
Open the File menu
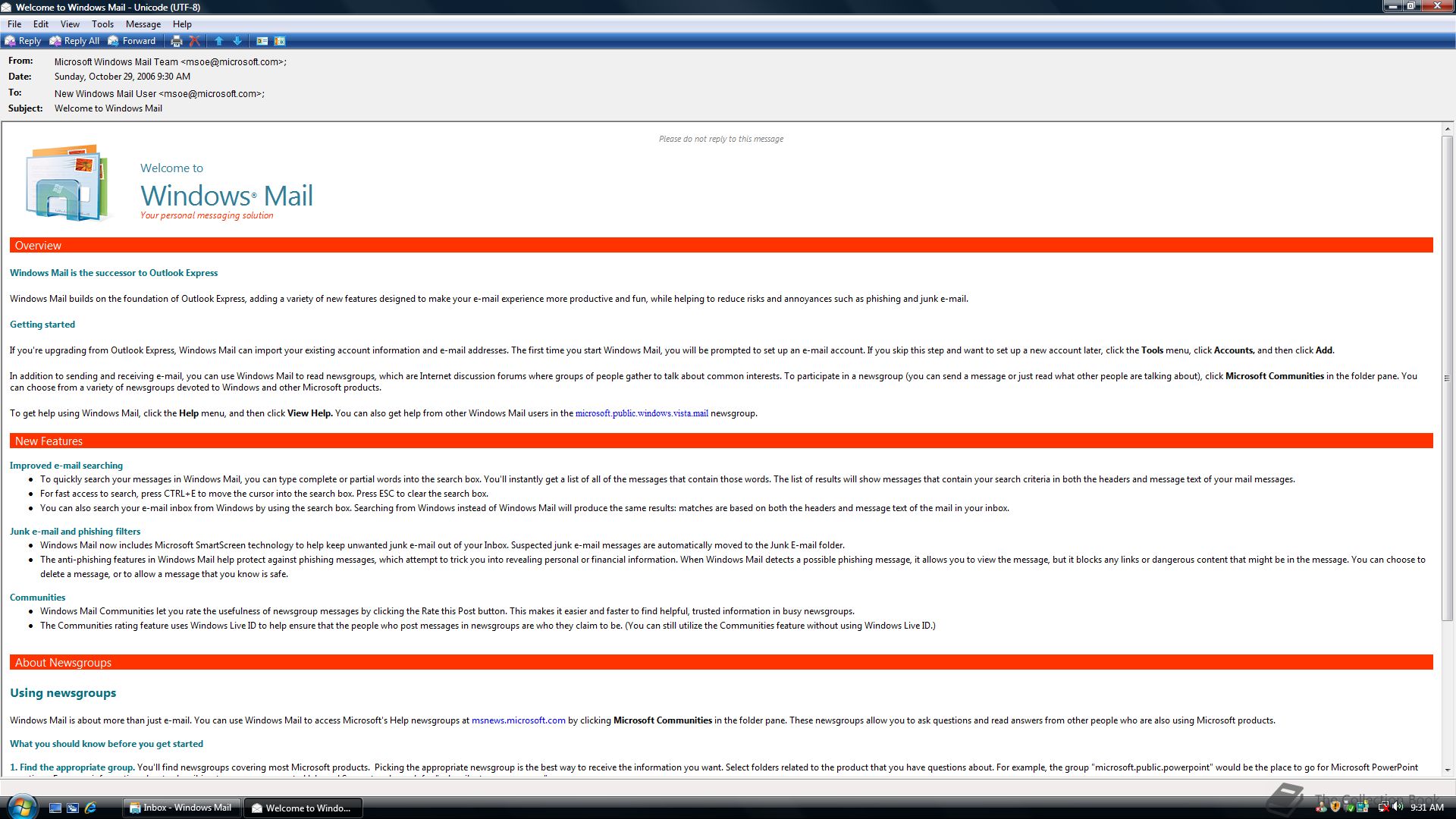(14, 24)
